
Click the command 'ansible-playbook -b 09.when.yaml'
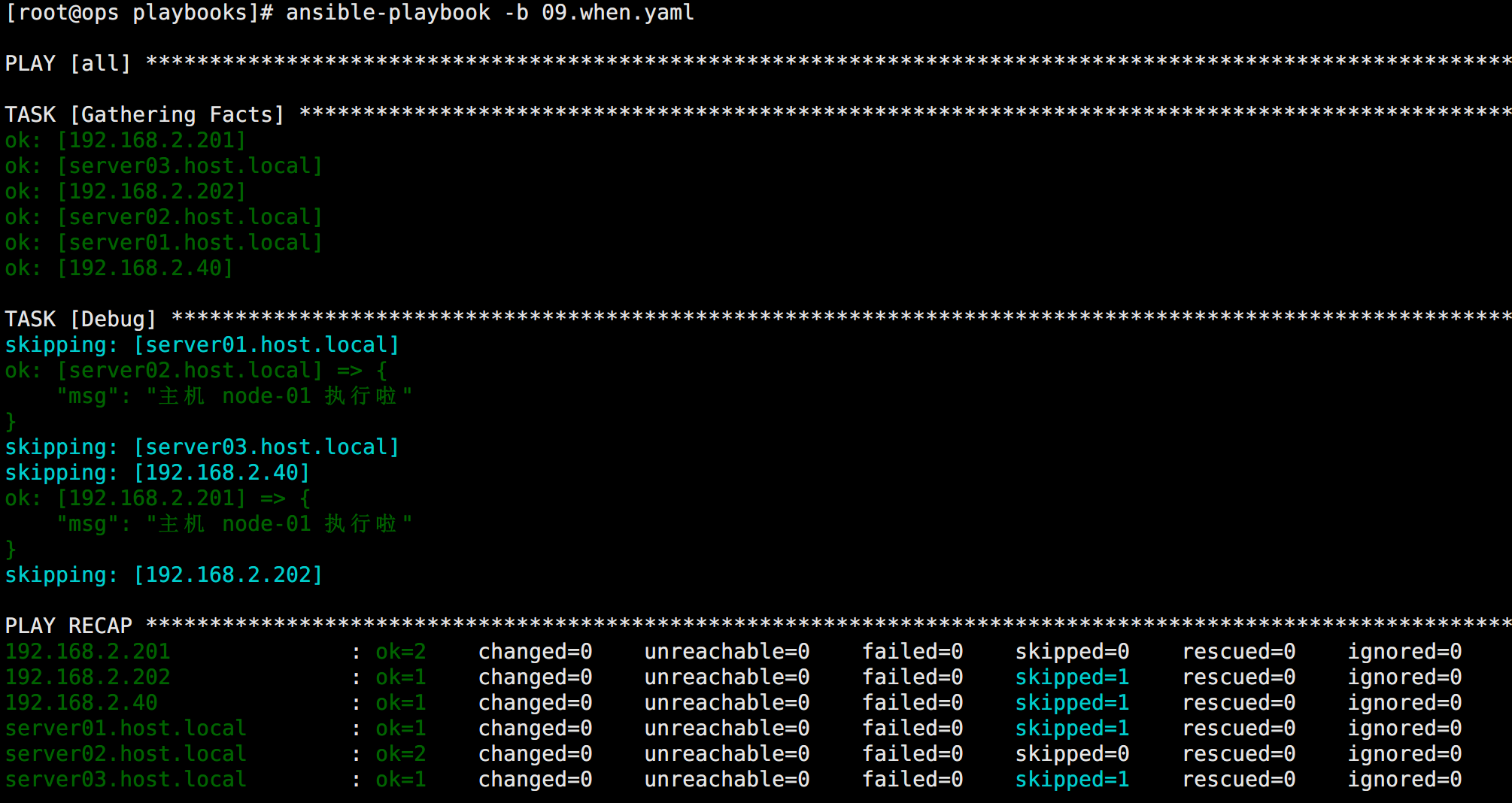pyautogui.click(x=490, y=13)
